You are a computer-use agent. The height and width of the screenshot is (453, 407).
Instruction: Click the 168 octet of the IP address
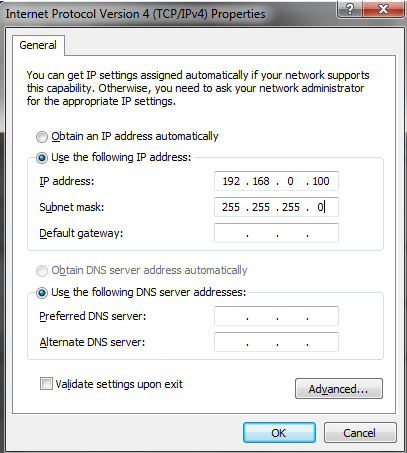coord(261,181)
